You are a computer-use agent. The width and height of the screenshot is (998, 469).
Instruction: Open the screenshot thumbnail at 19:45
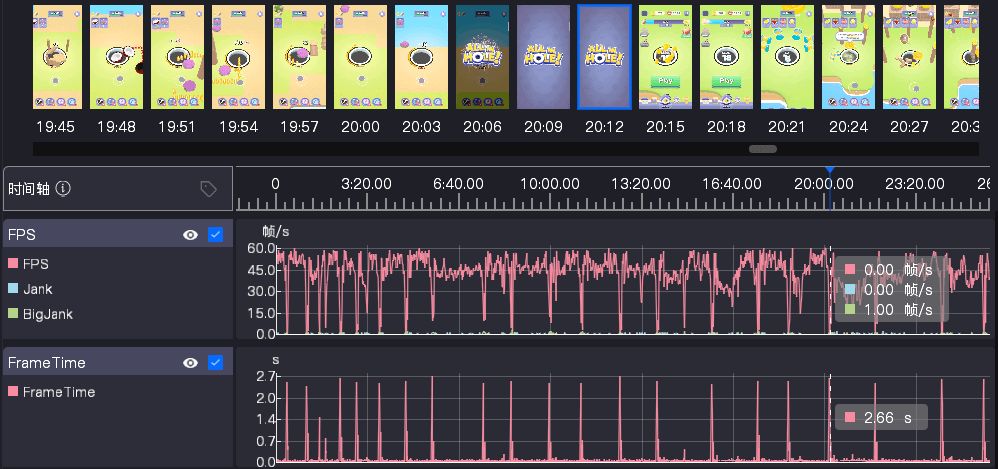(x=54, y=57)
